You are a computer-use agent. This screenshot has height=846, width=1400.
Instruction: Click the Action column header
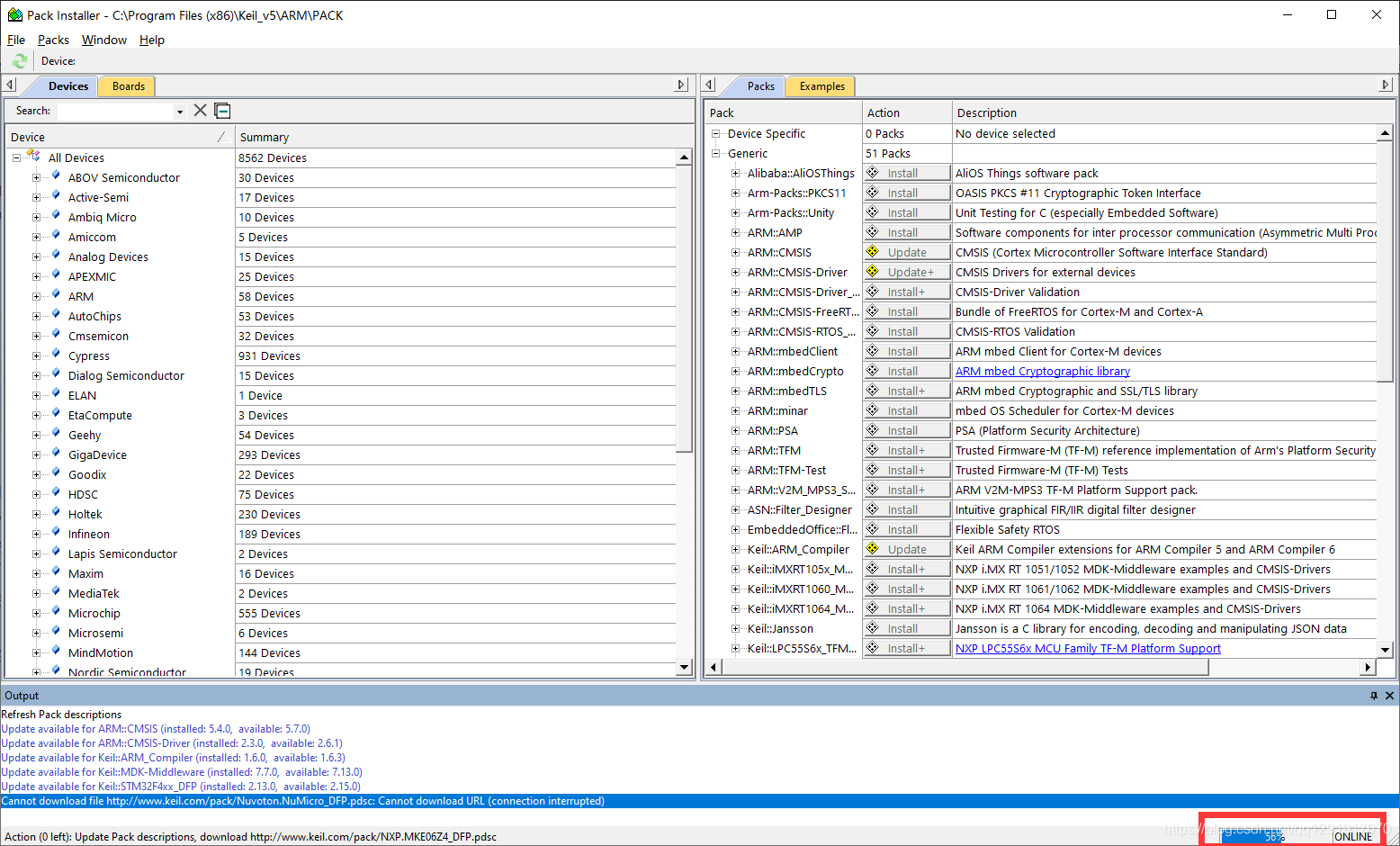(907, 112)
